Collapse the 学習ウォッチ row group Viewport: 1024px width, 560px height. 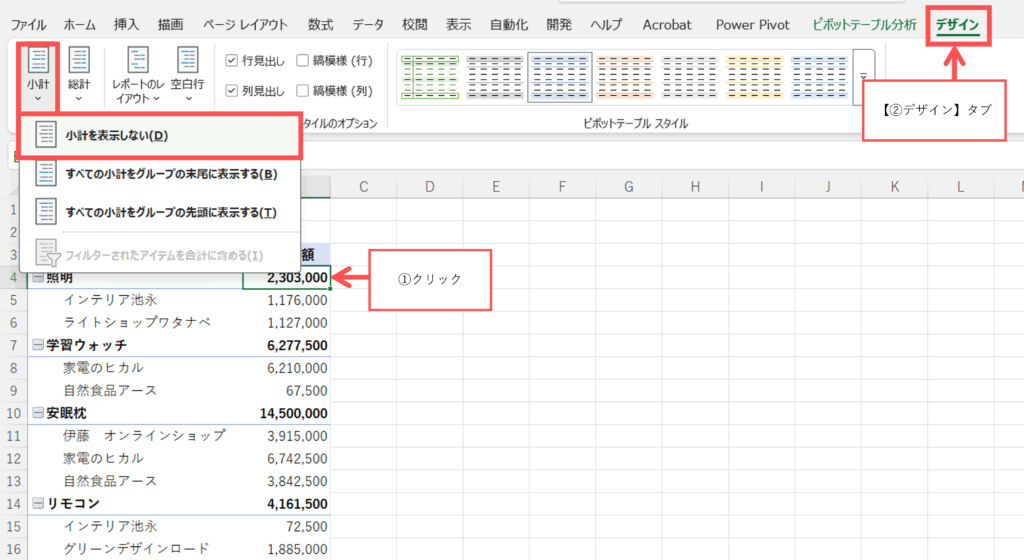(37, 345)
